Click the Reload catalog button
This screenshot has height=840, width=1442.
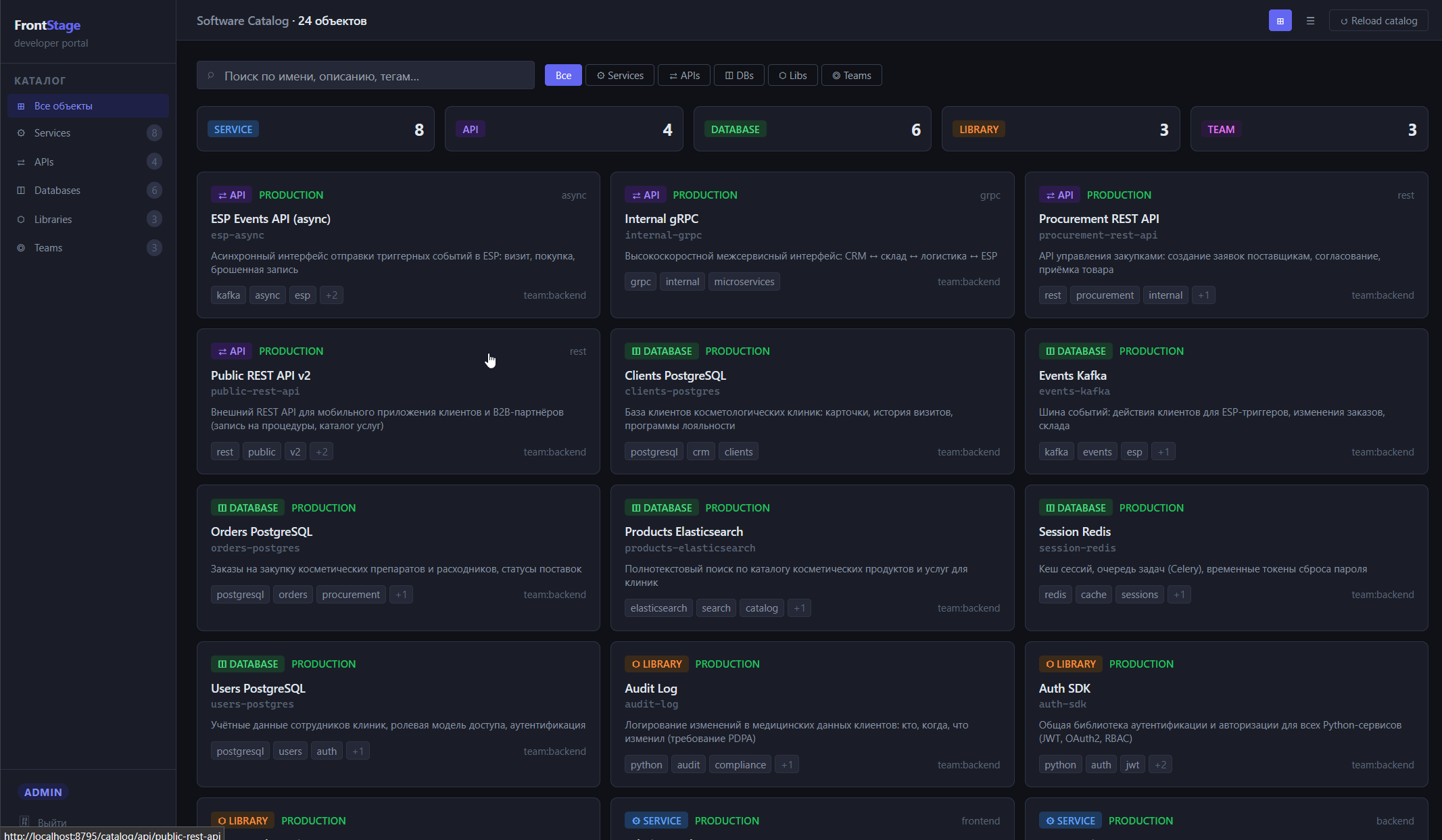(x=1378, y=21)
